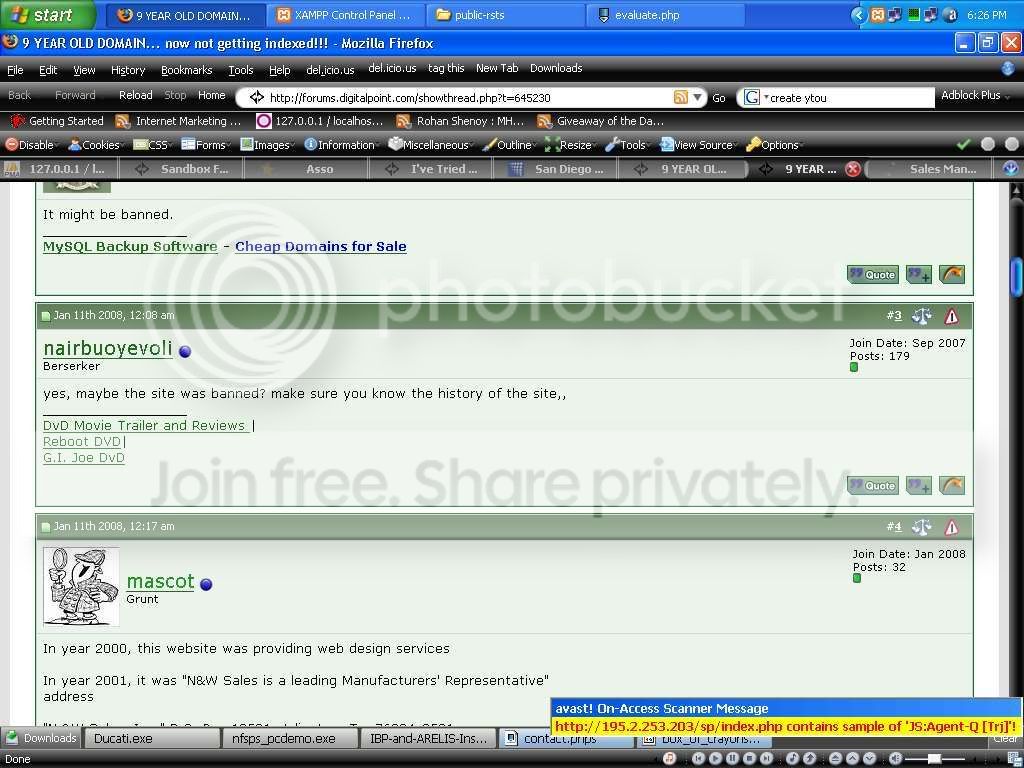Quote the 'It might be banned' post
Image resolution: width=1024 pixels, height=768 pixels.
point(872,275)
